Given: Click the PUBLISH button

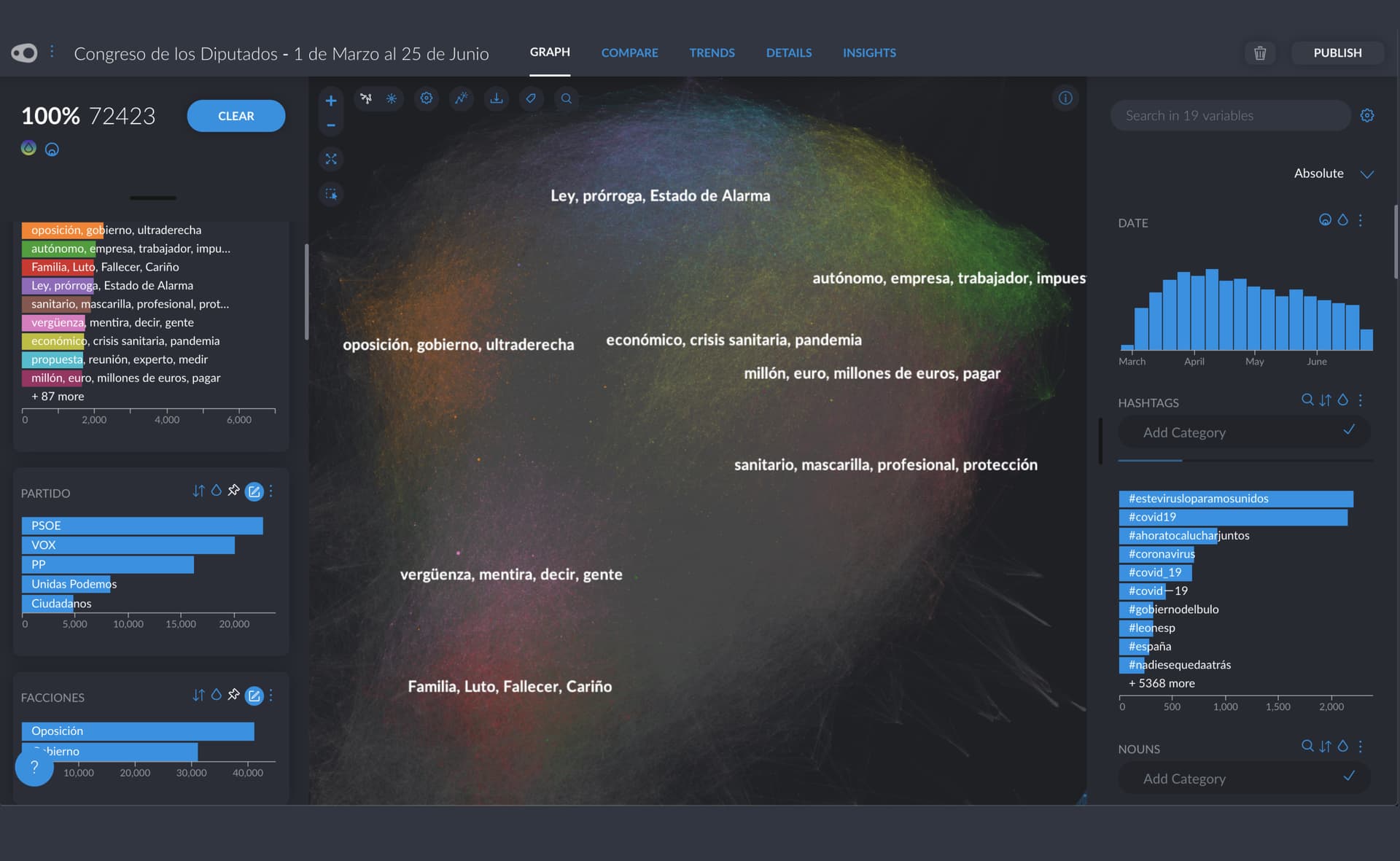Looking at the screenshot, I should click(1337, 52).
